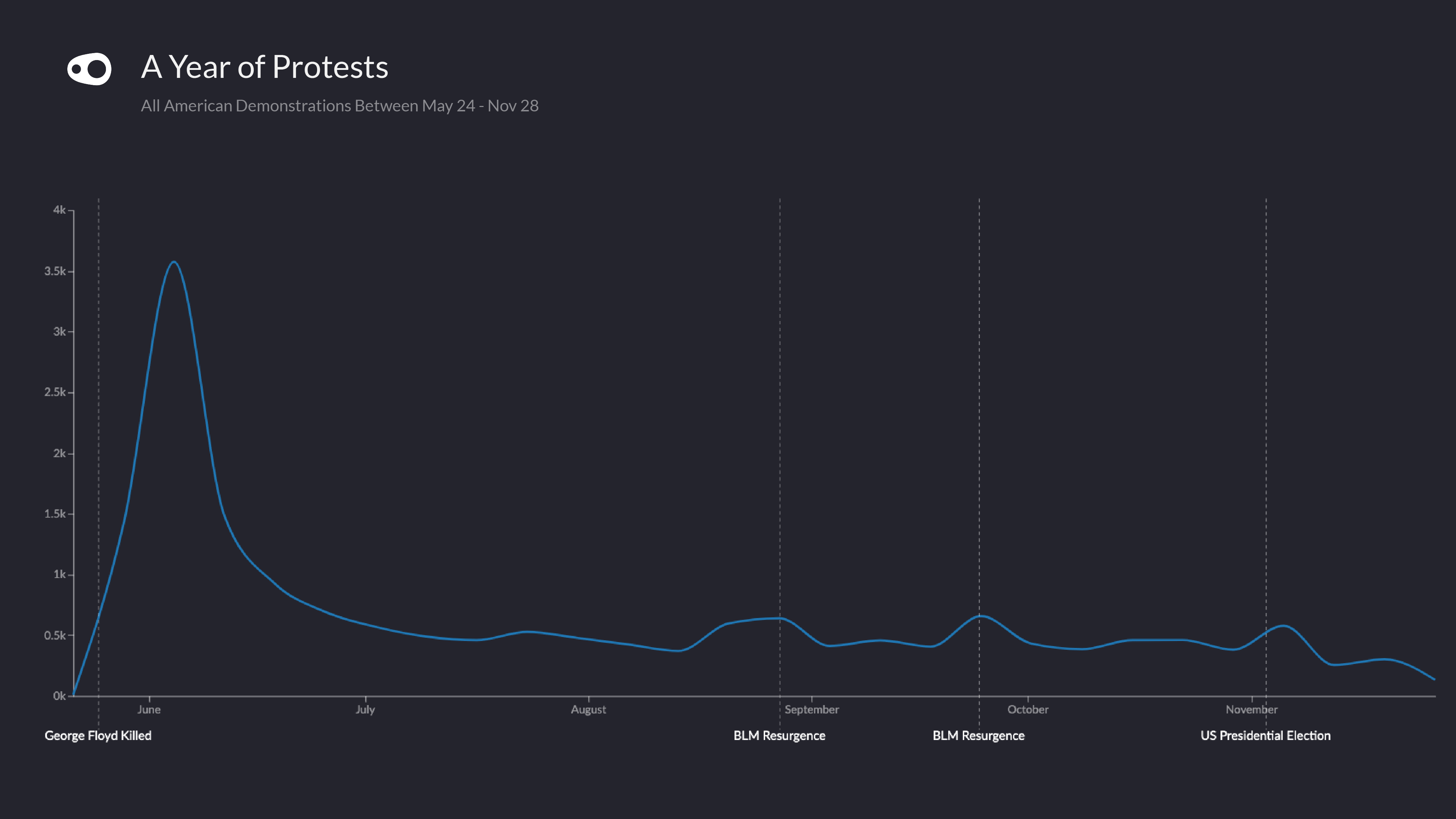1456x819 pixels.
Task: Click the September x-axis label
Action: [812, 709]
